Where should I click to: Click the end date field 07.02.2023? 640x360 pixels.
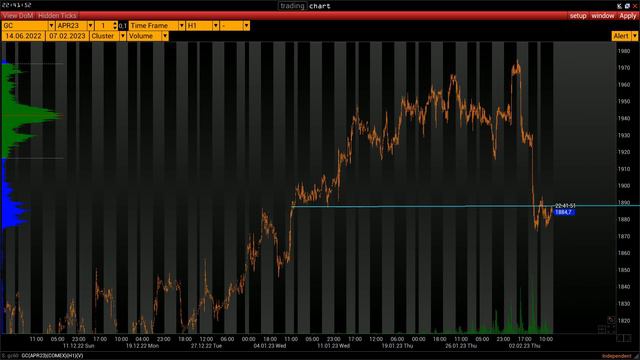coord(67,36)
